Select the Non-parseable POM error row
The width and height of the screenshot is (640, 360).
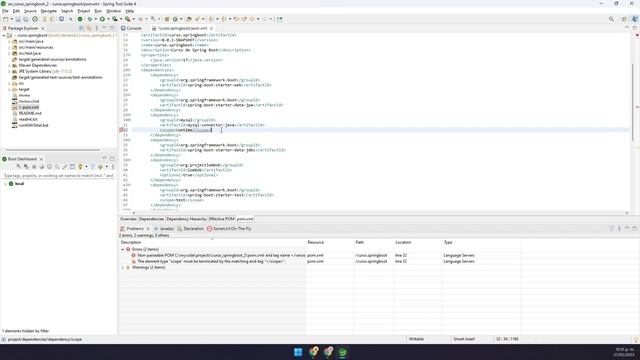[319, 256]
